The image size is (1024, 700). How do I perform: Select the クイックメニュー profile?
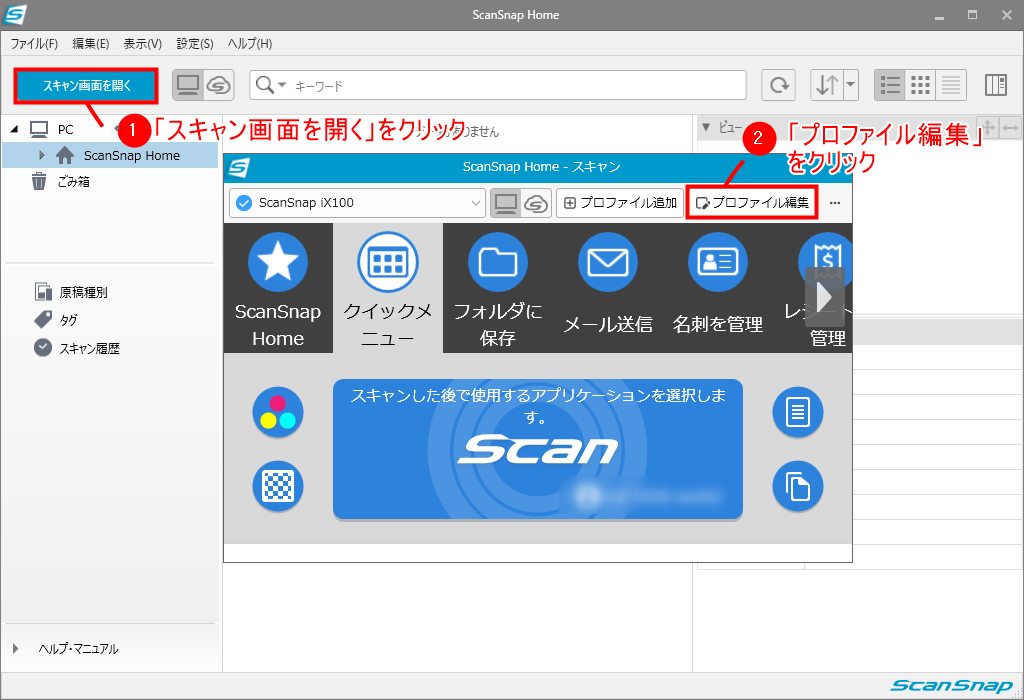(388, 262)
